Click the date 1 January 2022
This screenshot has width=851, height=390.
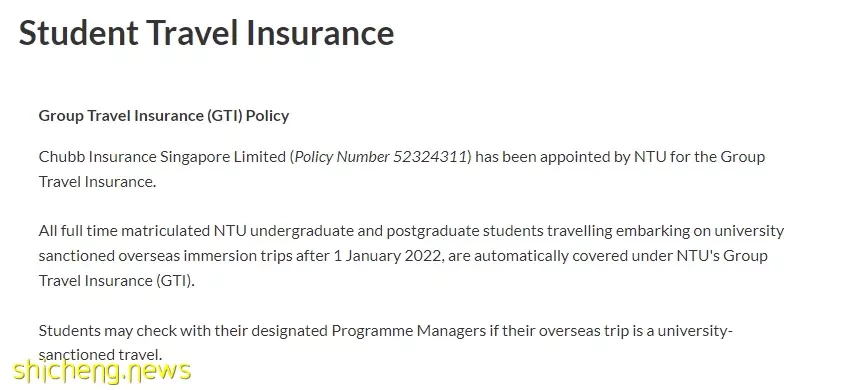[x=389, y=255]
